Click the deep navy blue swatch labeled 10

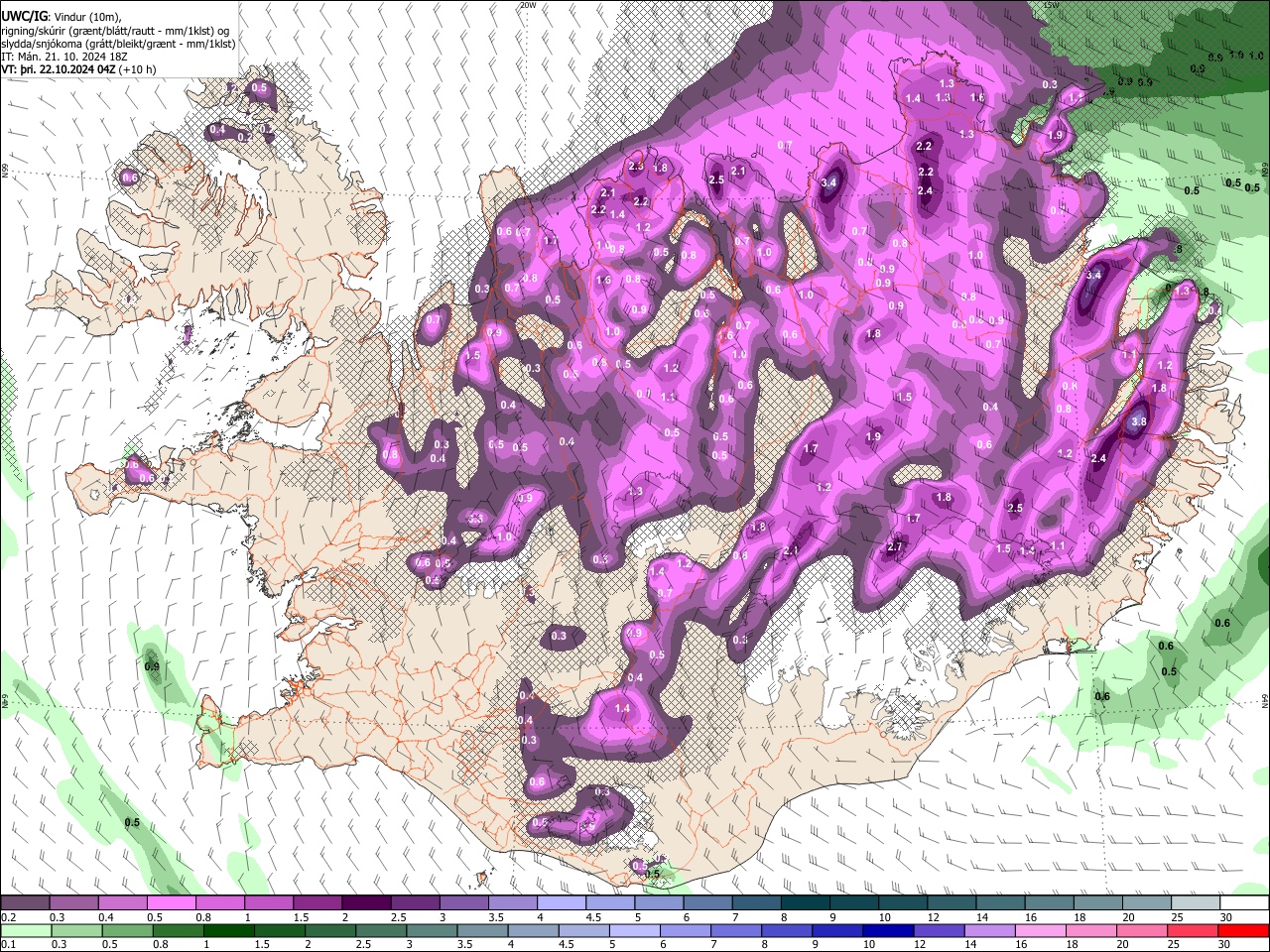(887, 930)
